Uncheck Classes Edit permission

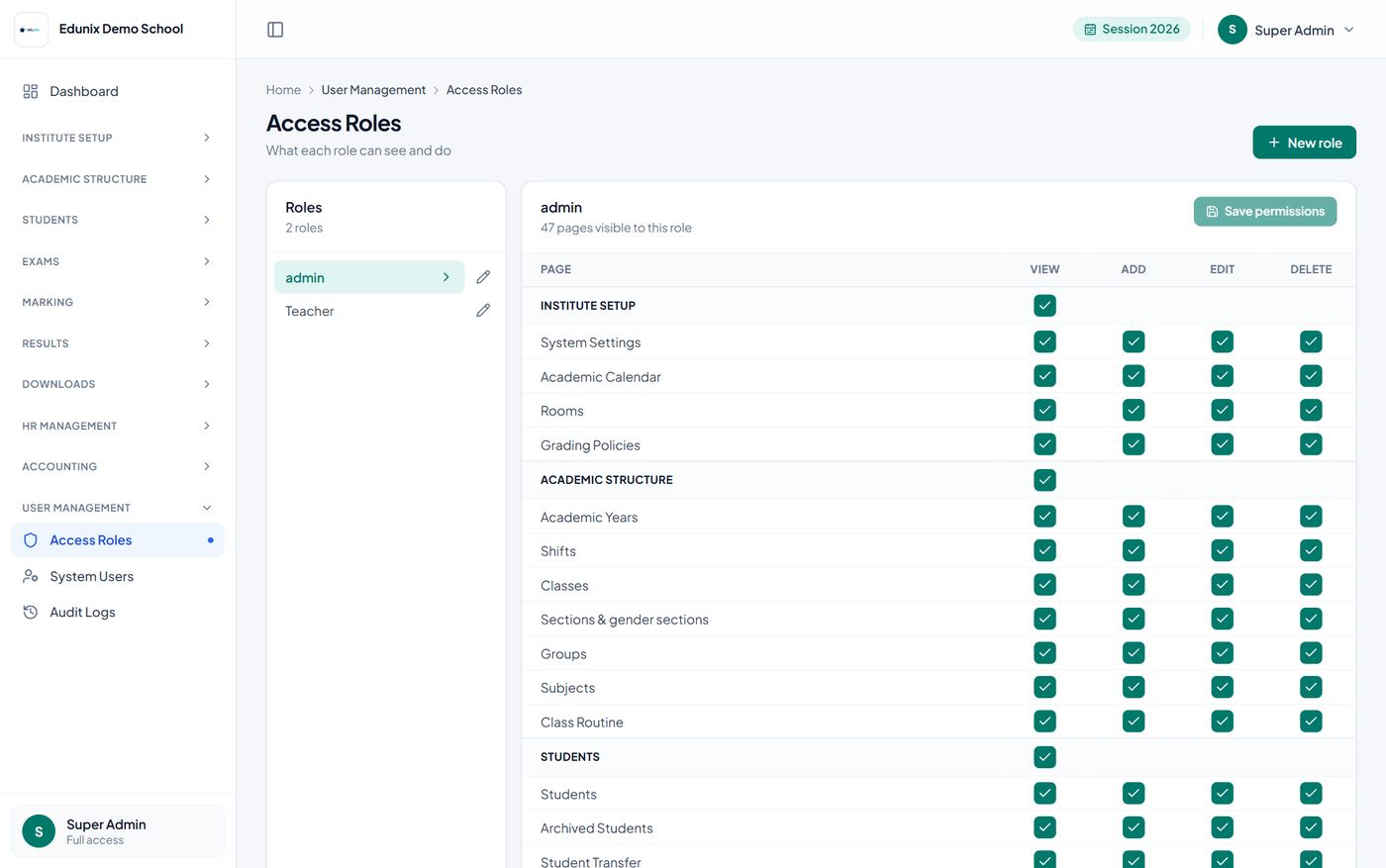point(1223,585)
